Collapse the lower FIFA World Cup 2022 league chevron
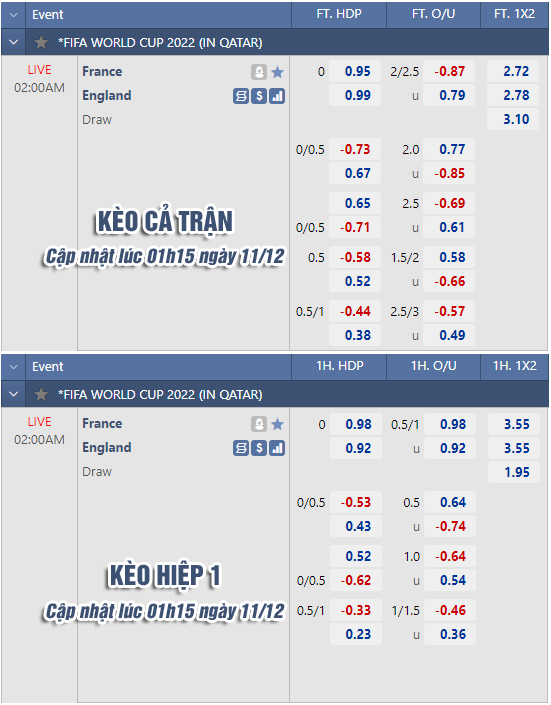The image size is (551, 705). point(13,395)
